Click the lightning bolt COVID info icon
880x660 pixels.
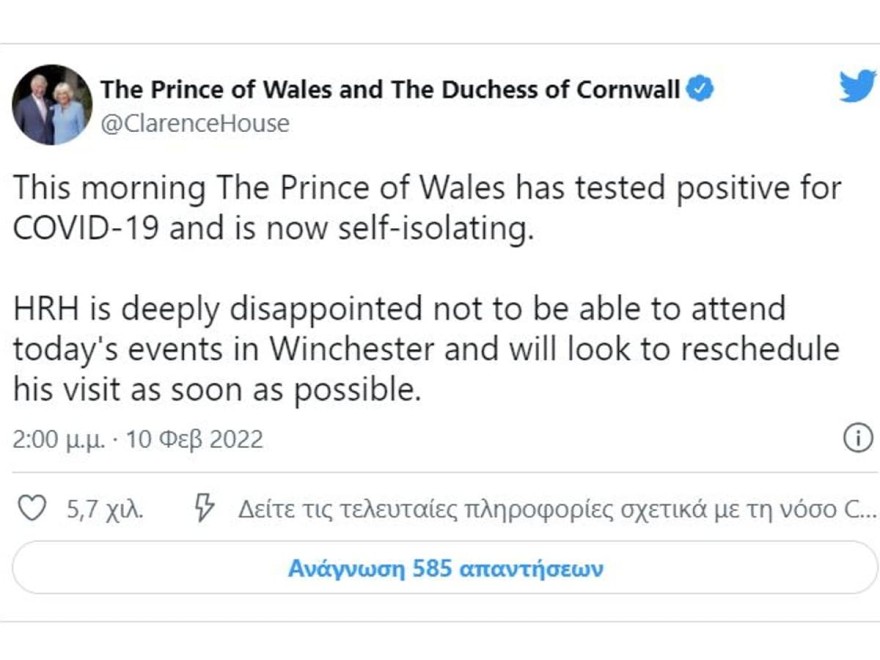[203, 509]
